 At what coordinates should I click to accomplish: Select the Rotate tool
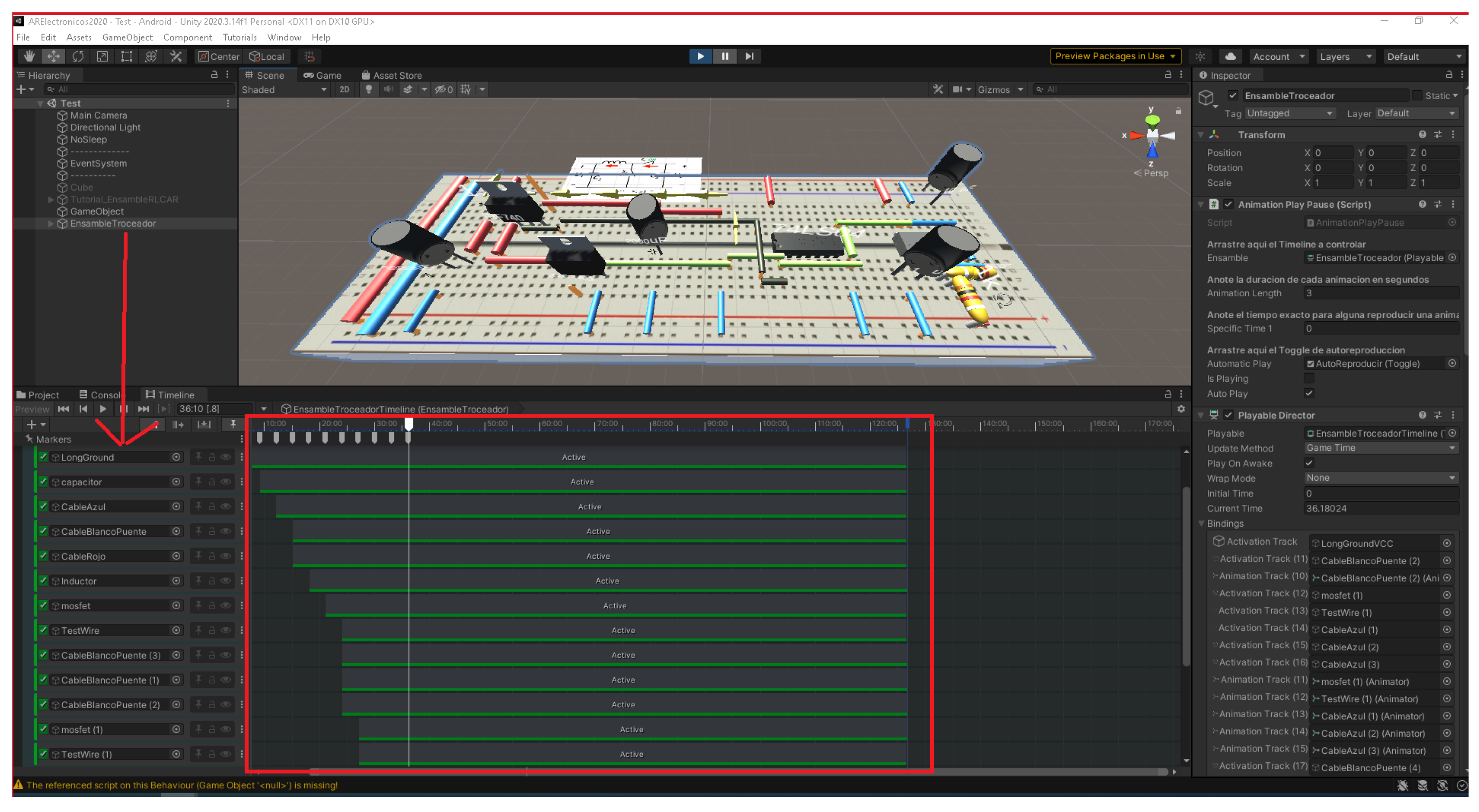[78, 56]
